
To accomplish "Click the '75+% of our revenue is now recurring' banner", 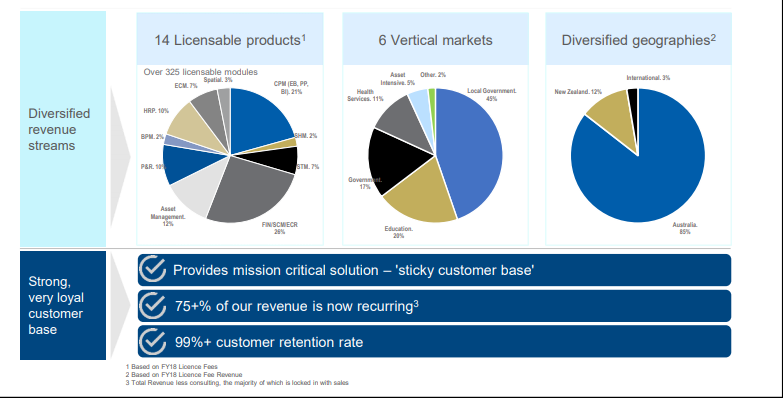I will point(434,306).
